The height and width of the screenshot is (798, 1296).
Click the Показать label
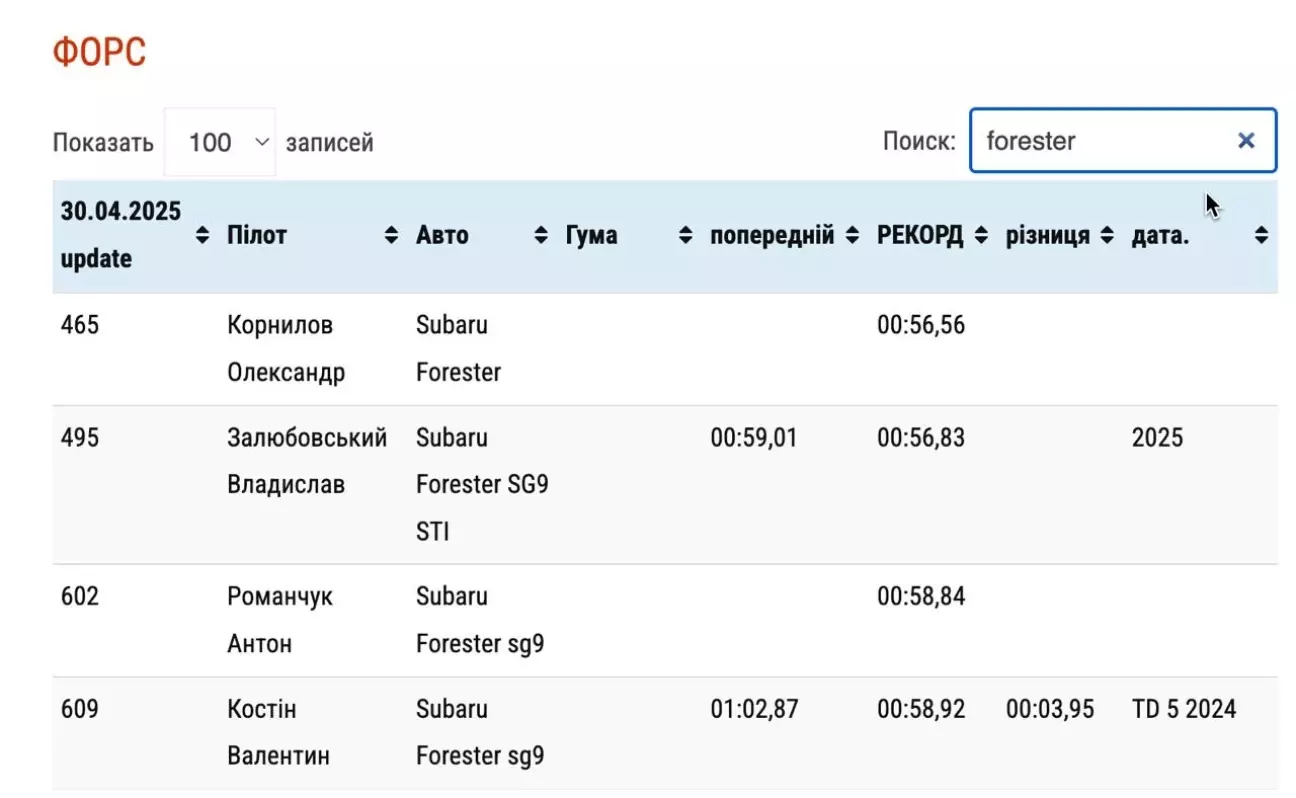click(103, 142)
